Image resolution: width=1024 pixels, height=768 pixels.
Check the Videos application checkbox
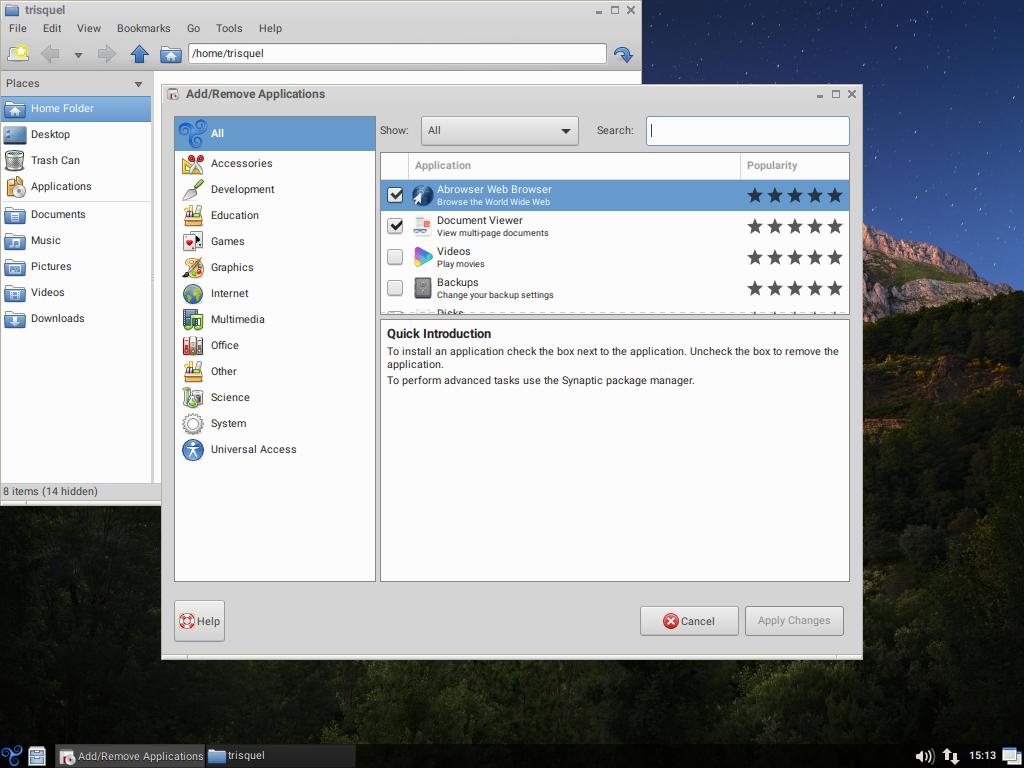pos(395,257)
